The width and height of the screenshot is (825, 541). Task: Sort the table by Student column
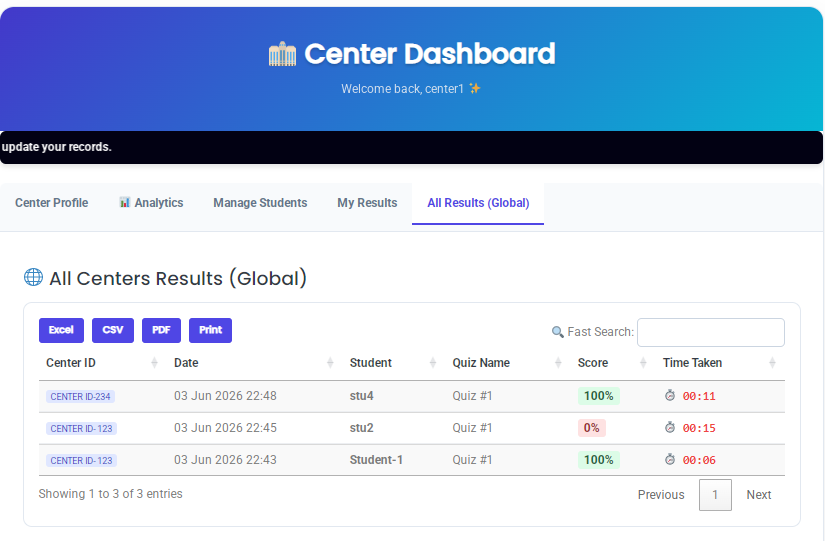point(394,363)
